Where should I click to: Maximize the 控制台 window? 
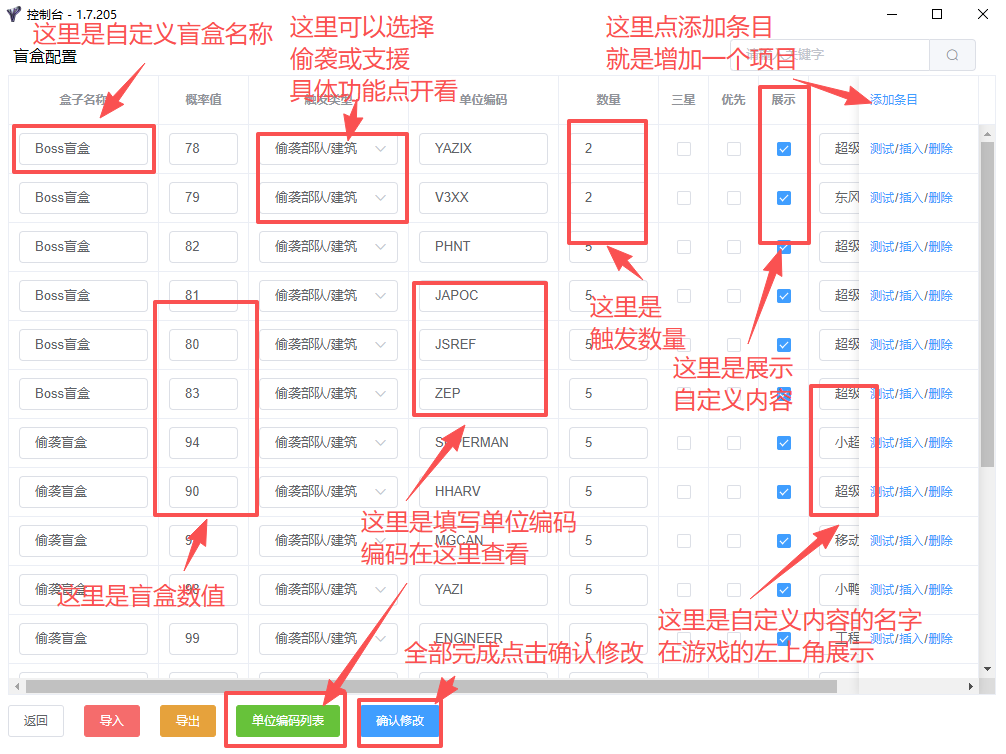click(x=937, y=15)
